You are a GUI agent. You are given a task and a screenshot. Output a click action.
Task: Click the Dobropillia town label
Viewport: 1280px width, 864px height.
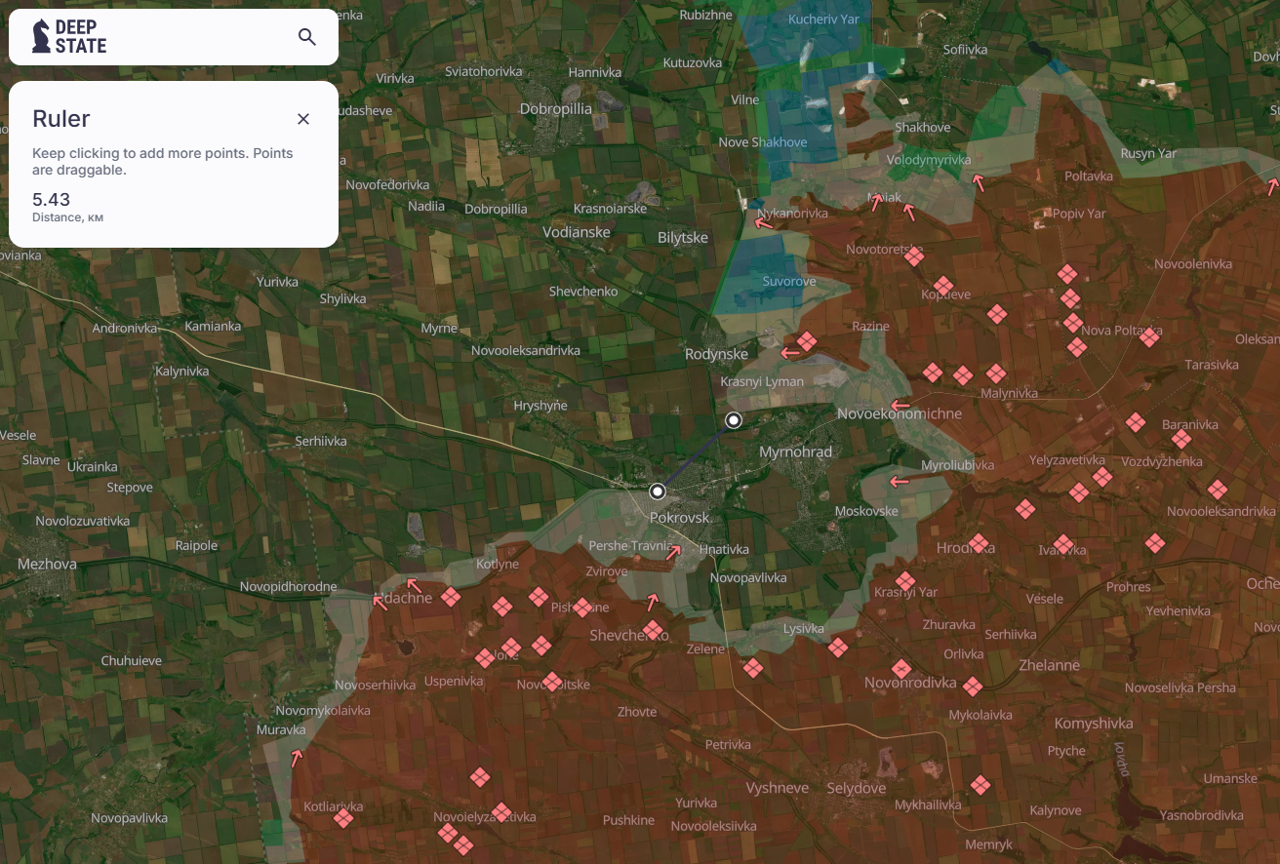tap(556, 108)
